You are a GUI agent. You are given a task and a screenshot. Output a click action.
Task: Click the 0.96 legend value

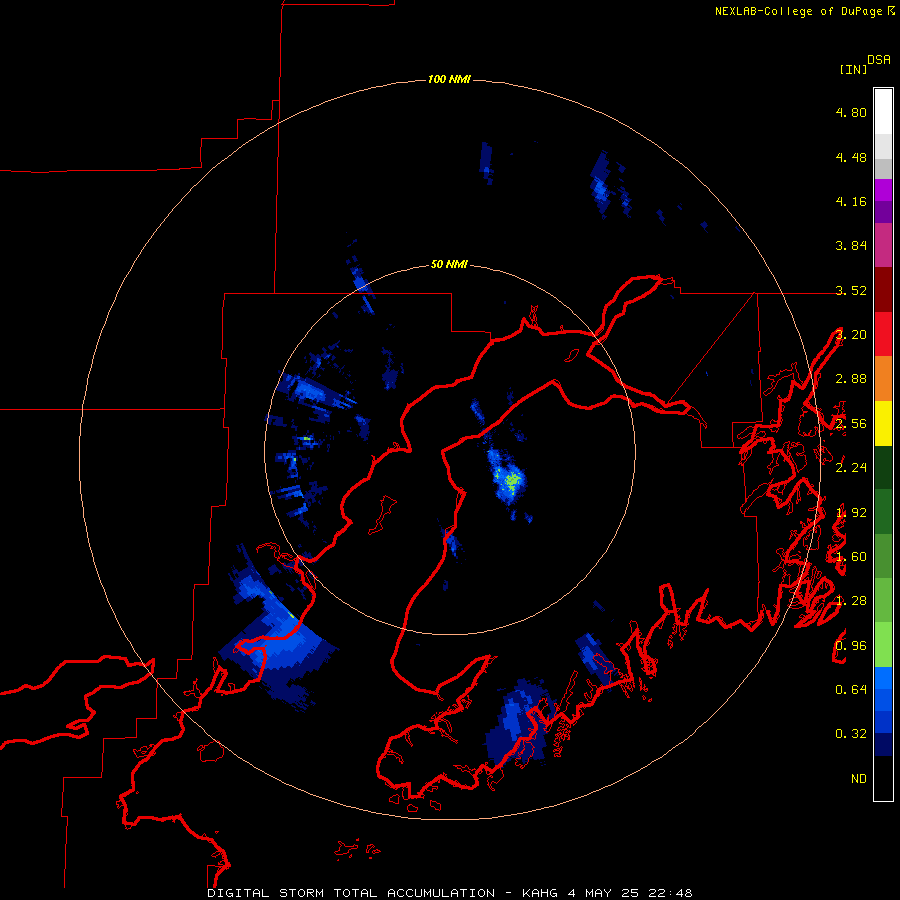(851, 646)
